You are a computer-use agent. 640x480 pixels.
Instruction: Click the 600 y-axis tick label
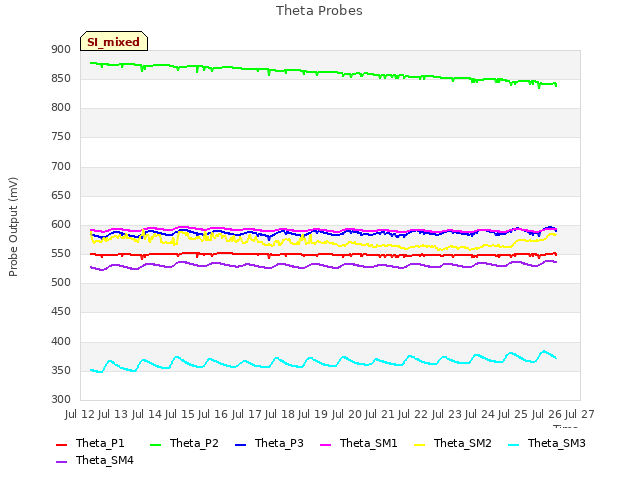[61, 224]
